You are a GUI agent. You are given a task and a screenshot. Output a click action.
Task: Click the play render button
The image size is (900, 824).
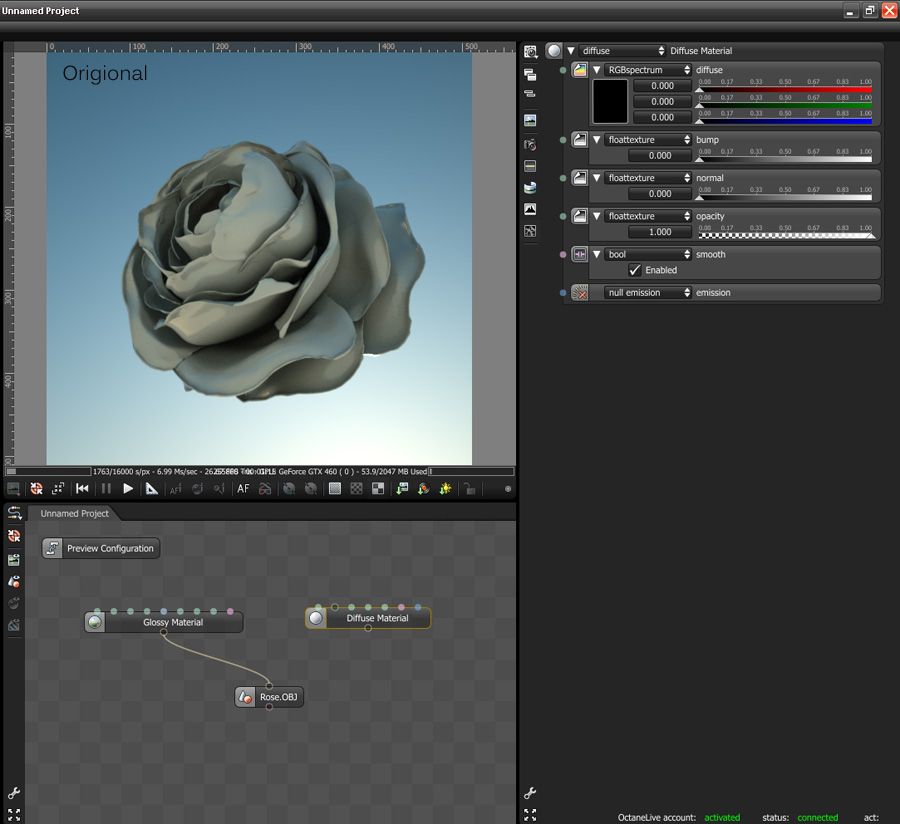coord(128,489)
